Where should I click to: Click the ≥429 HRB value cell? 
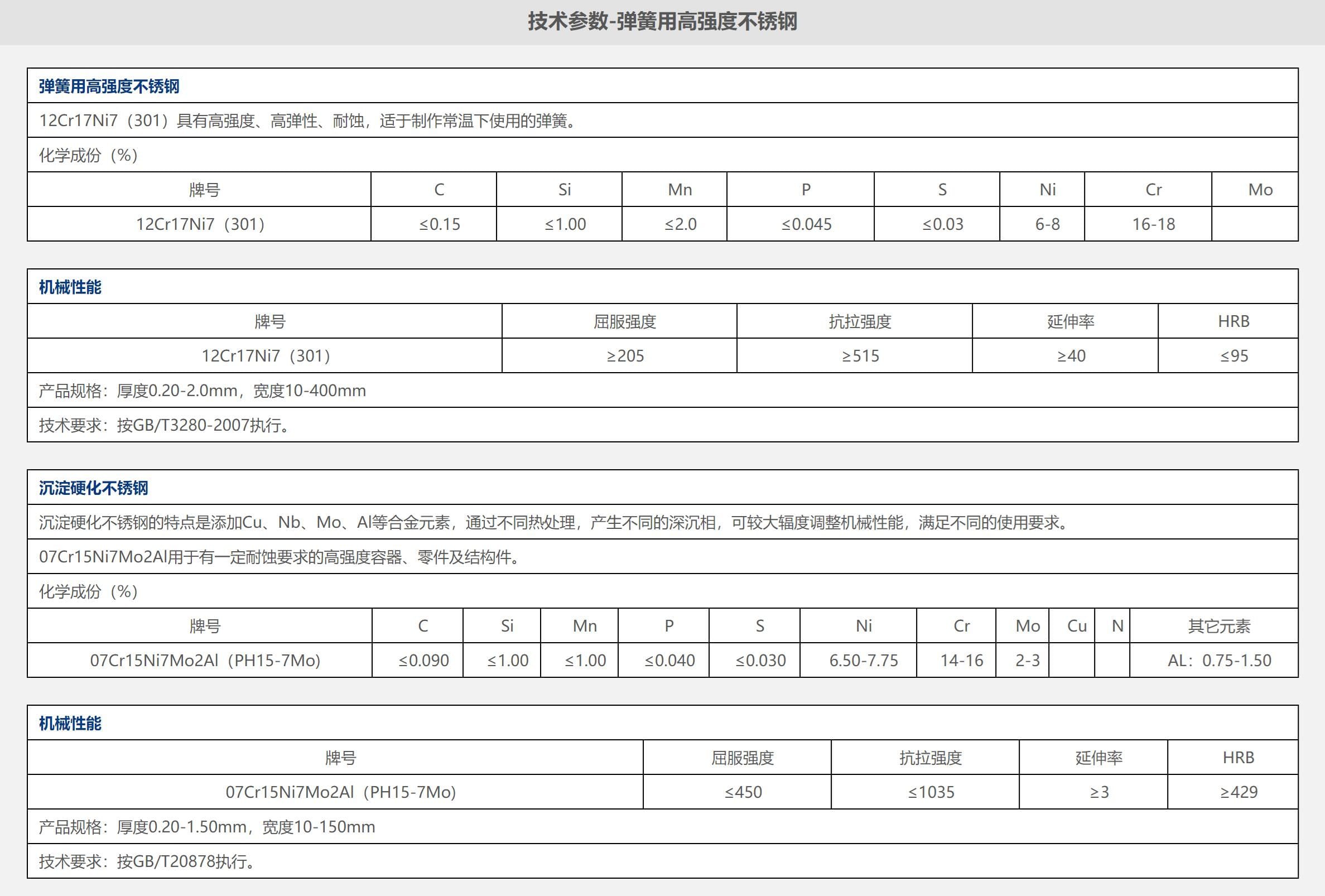point(1239,792)
